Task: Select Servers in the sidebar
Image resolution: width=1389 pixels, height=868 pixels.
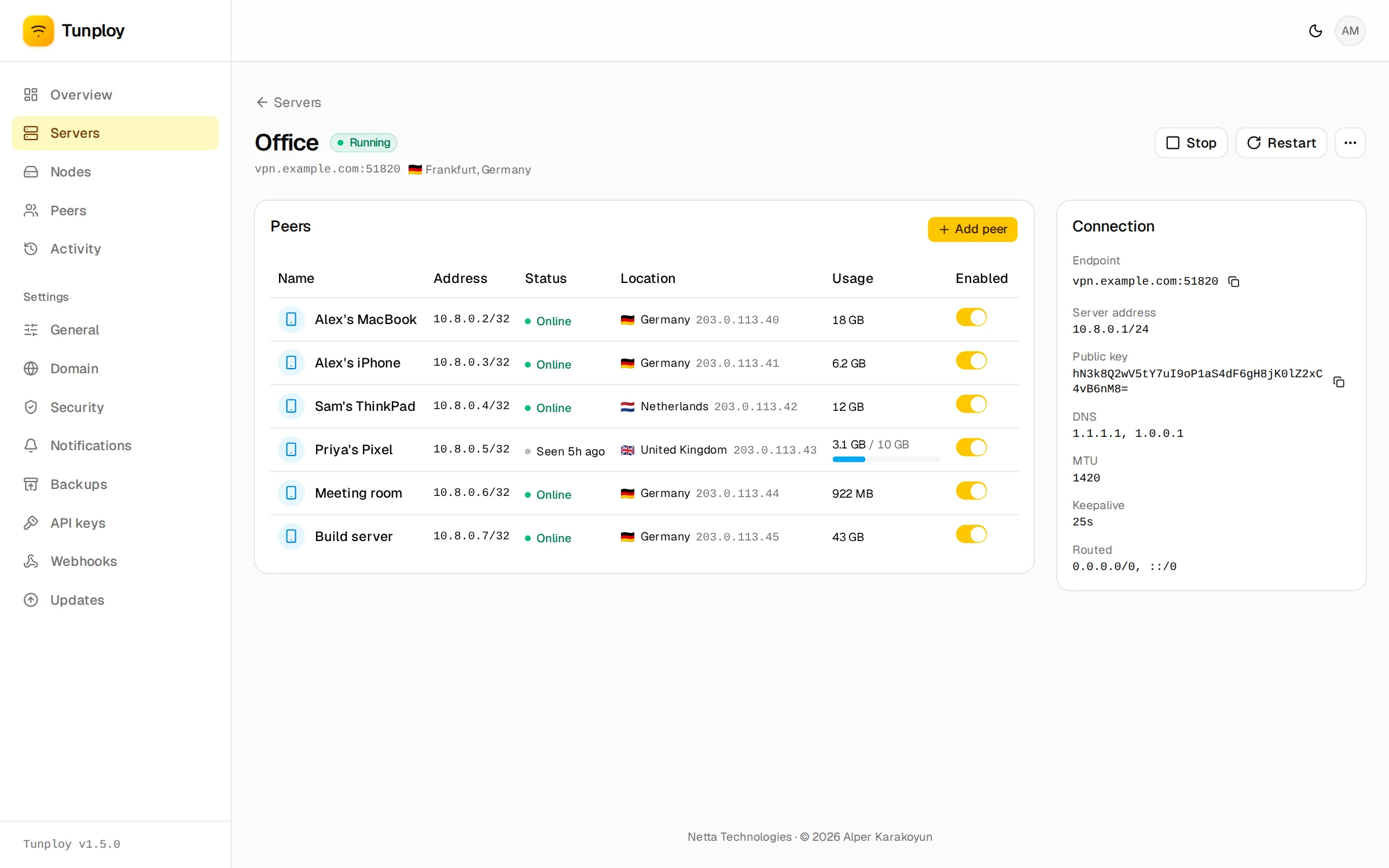Action: pyautogui.click(x=115, y=133)
